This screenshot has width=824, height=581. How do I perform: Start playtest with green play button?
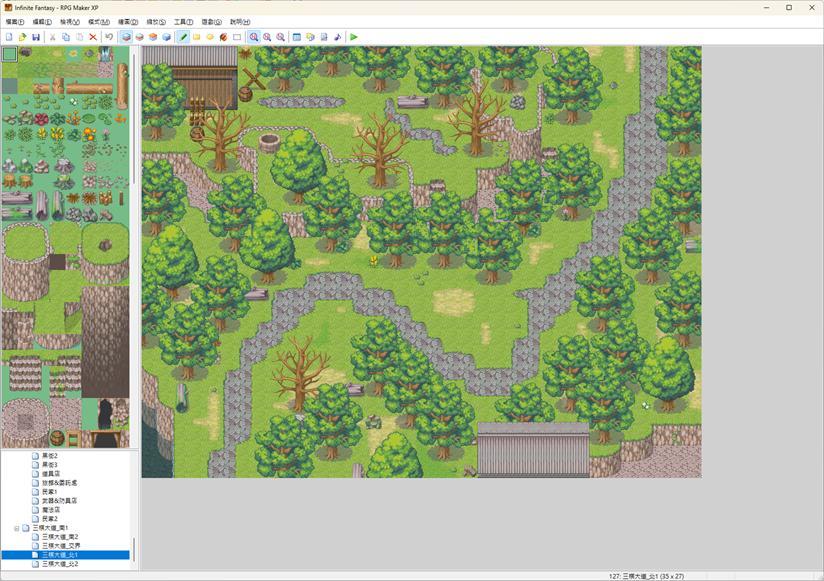point(354,37)
